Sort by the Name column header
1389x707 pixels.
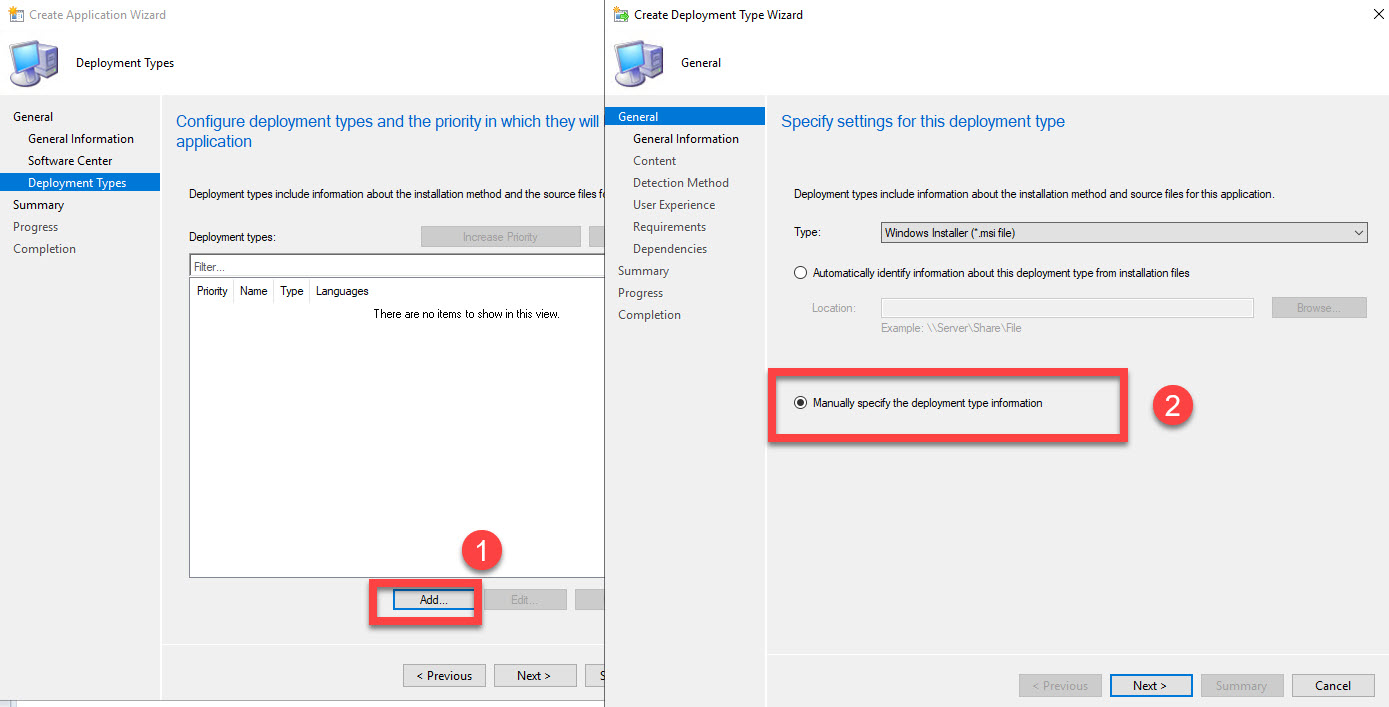[x=253, y=291]
